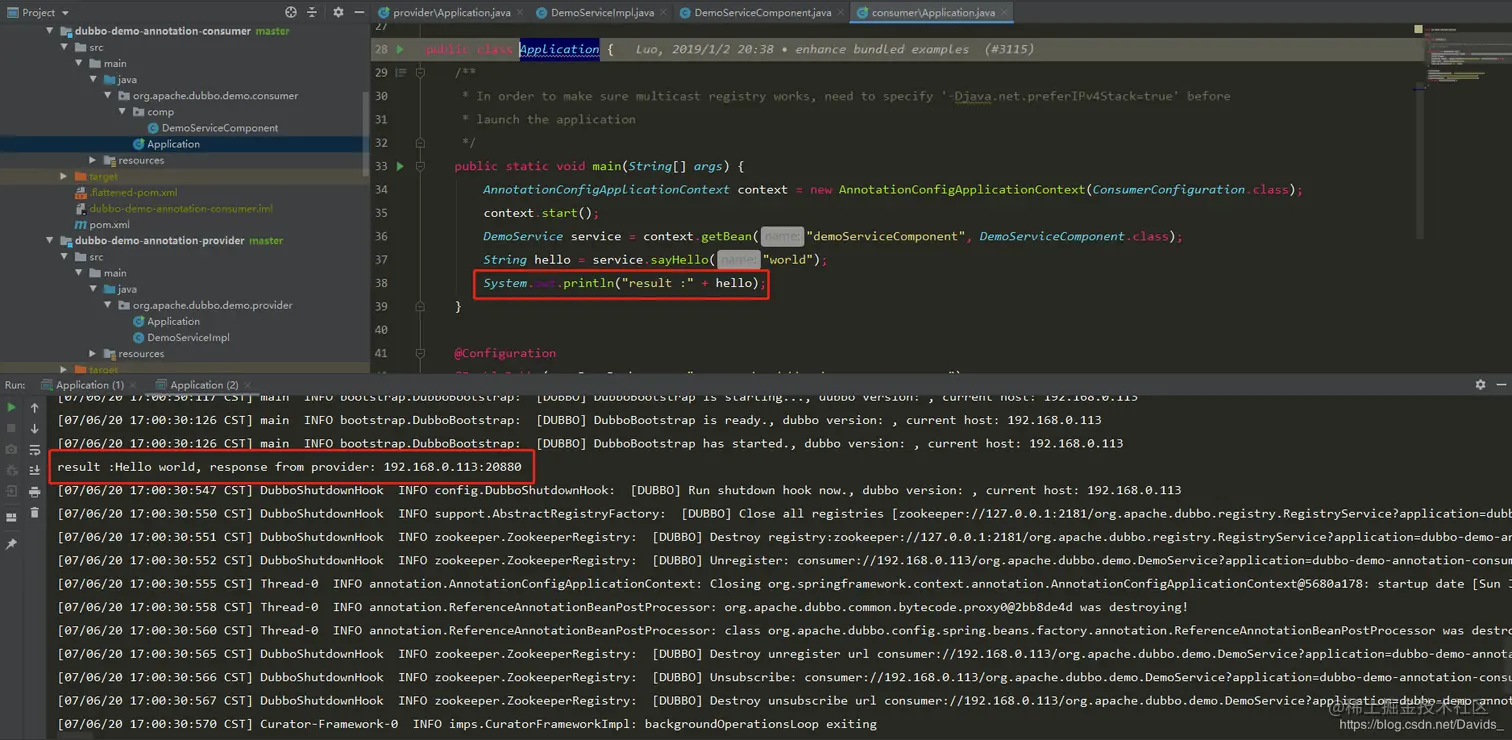
Task: Jump up the stack trace with the up arrow
Action: point(35,408)
